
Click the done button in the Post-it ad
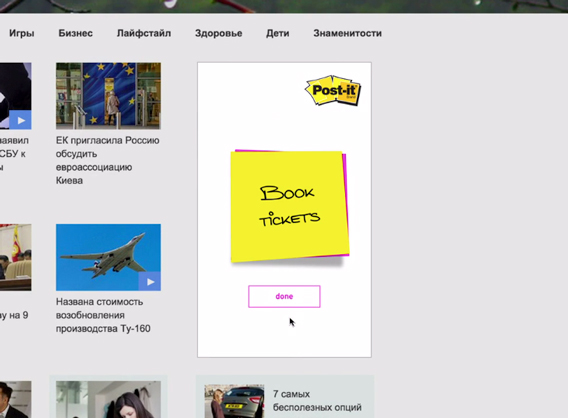284,296
